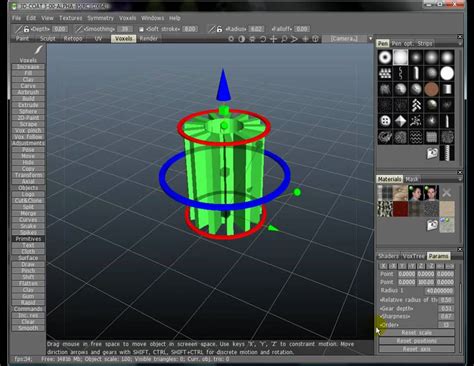The image size is (474, 366).
Task: Open the Voxels menu in menu bar
Action: [128, 18]
